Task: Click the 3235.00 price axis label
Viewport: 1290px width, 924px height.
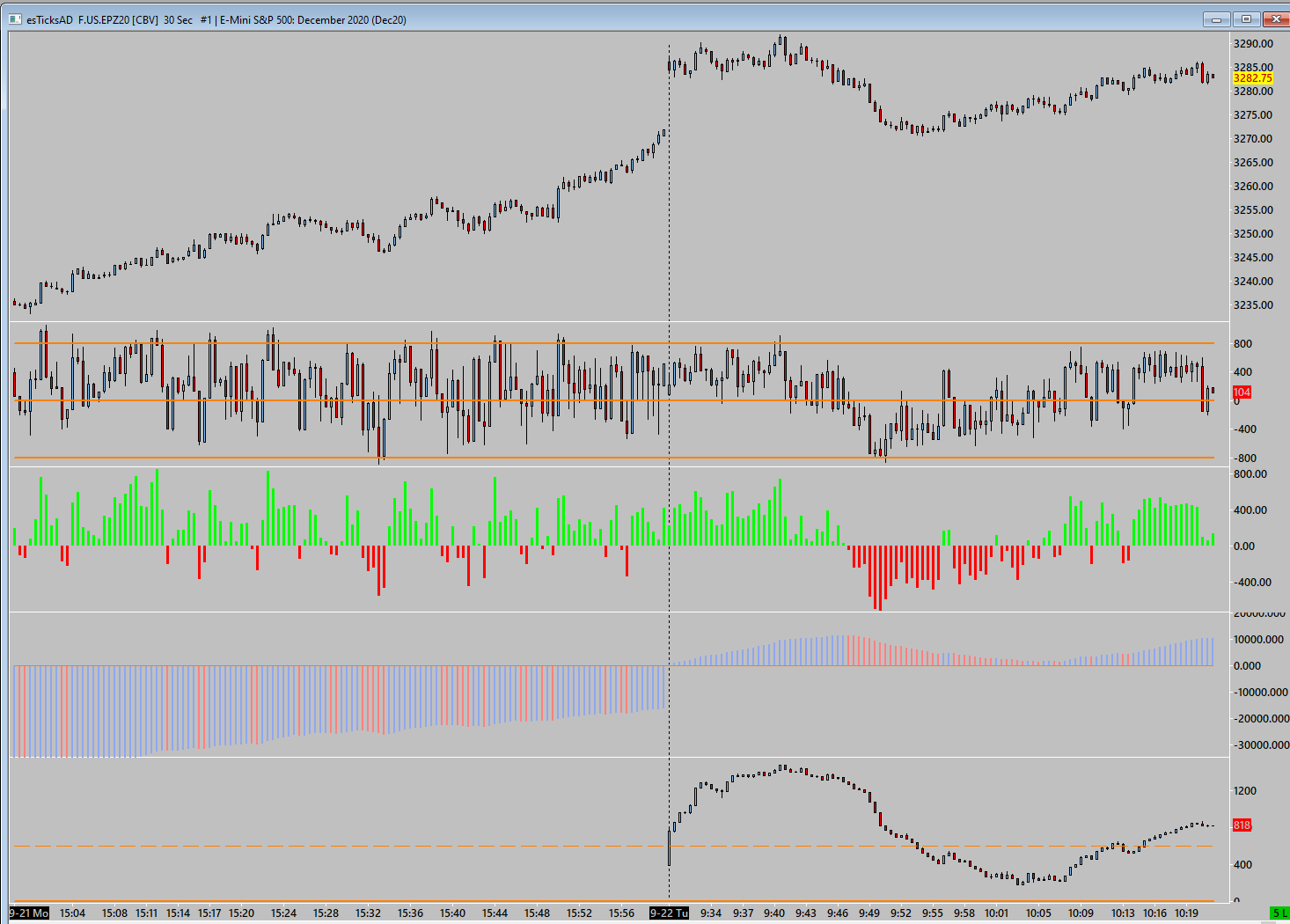Action: tap(1253, 305)
